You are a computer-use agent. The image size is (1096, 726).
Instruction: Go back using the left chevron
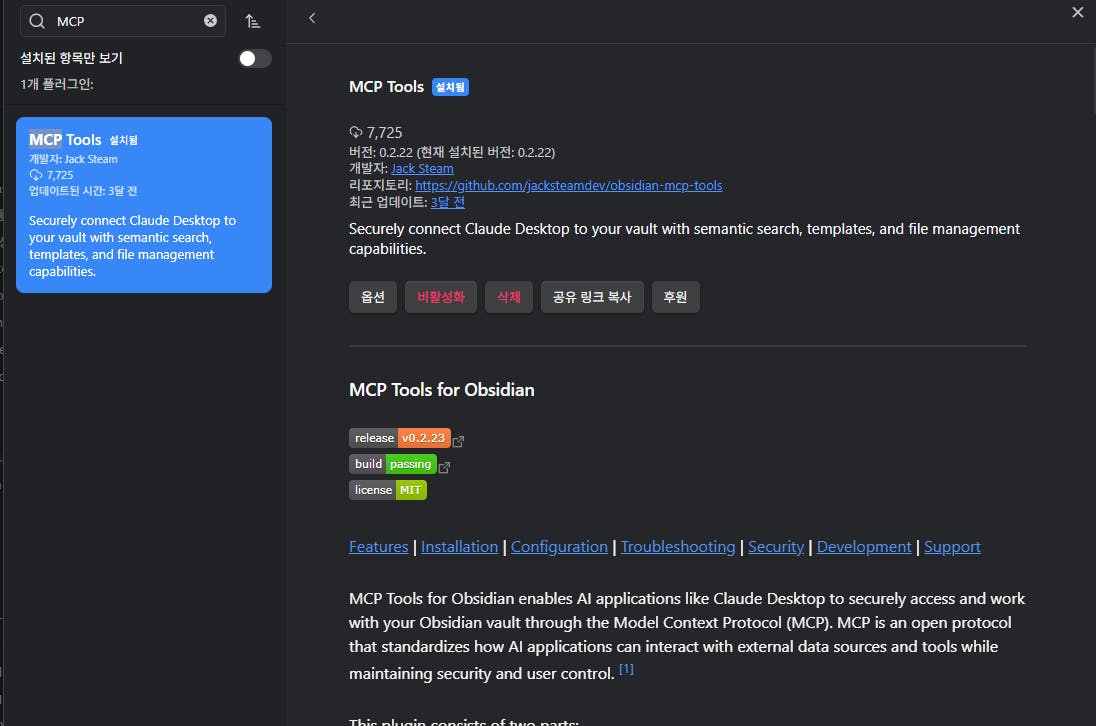312,18
